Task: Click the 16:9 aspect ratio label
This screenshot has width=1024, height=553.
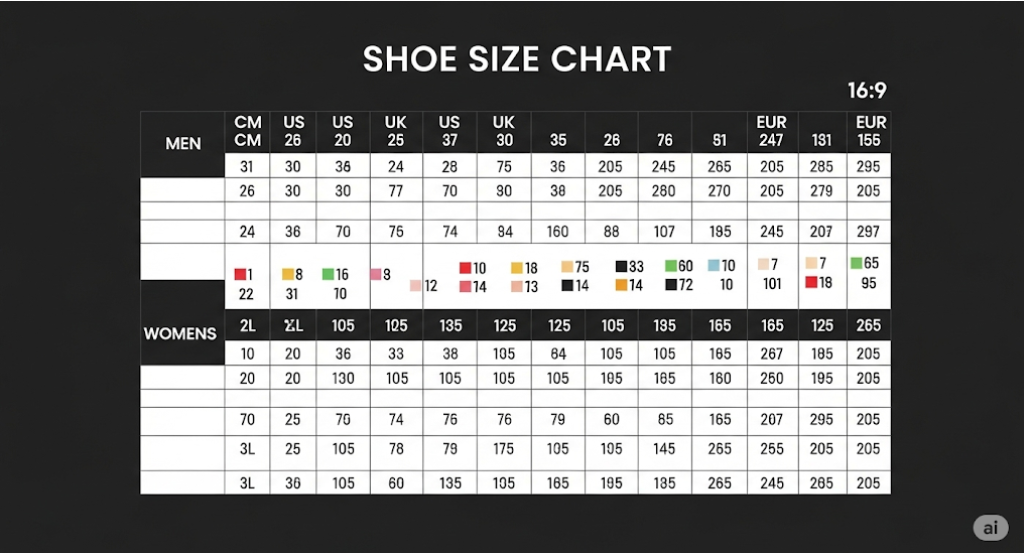Action: (x=867, y=90)
